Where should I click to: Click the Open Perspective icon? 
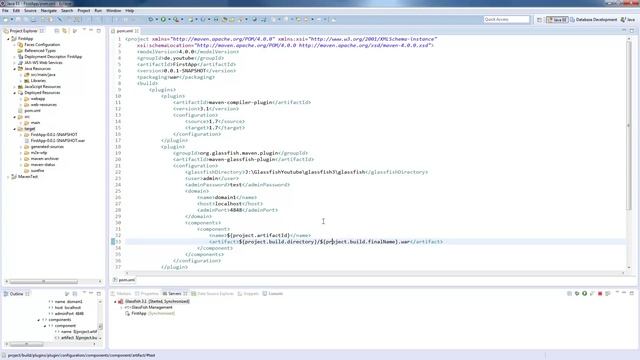(539, 20)
